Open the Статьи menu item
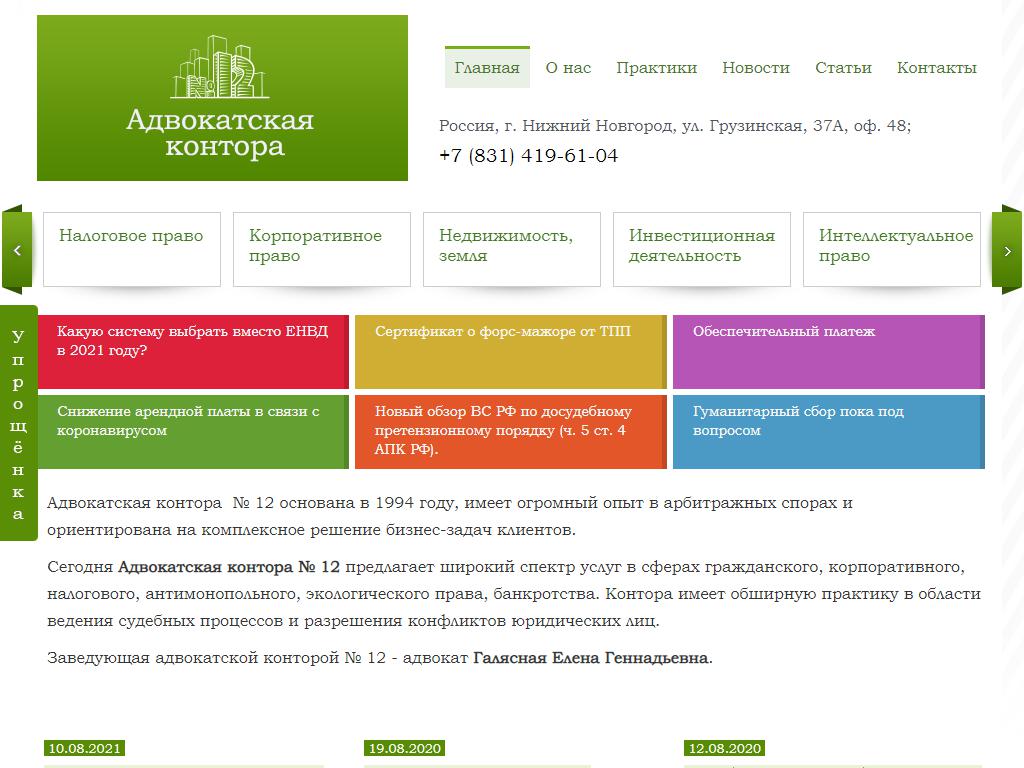 tap(843, 68)
